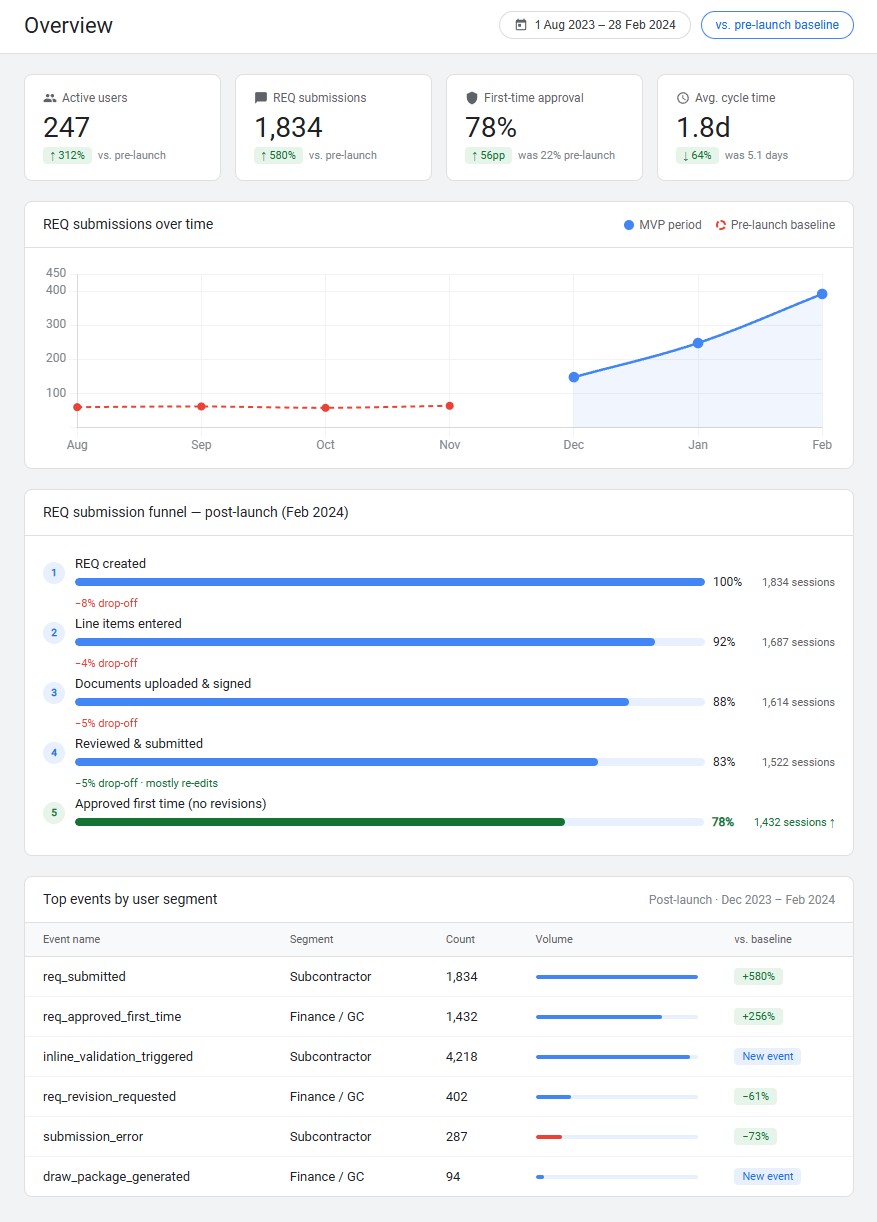Click funnel step 3 number badge
This screenshot has height=1222, width=877.
click(54, 693)
